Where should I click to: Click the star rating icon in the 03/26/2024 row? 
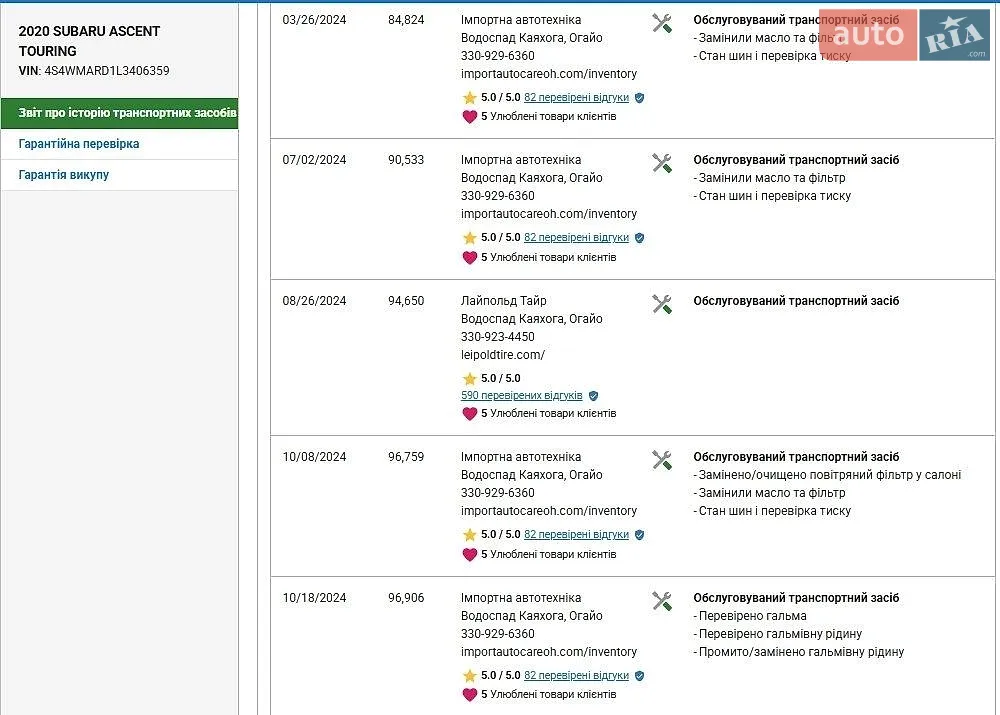[x=469, y=98]
